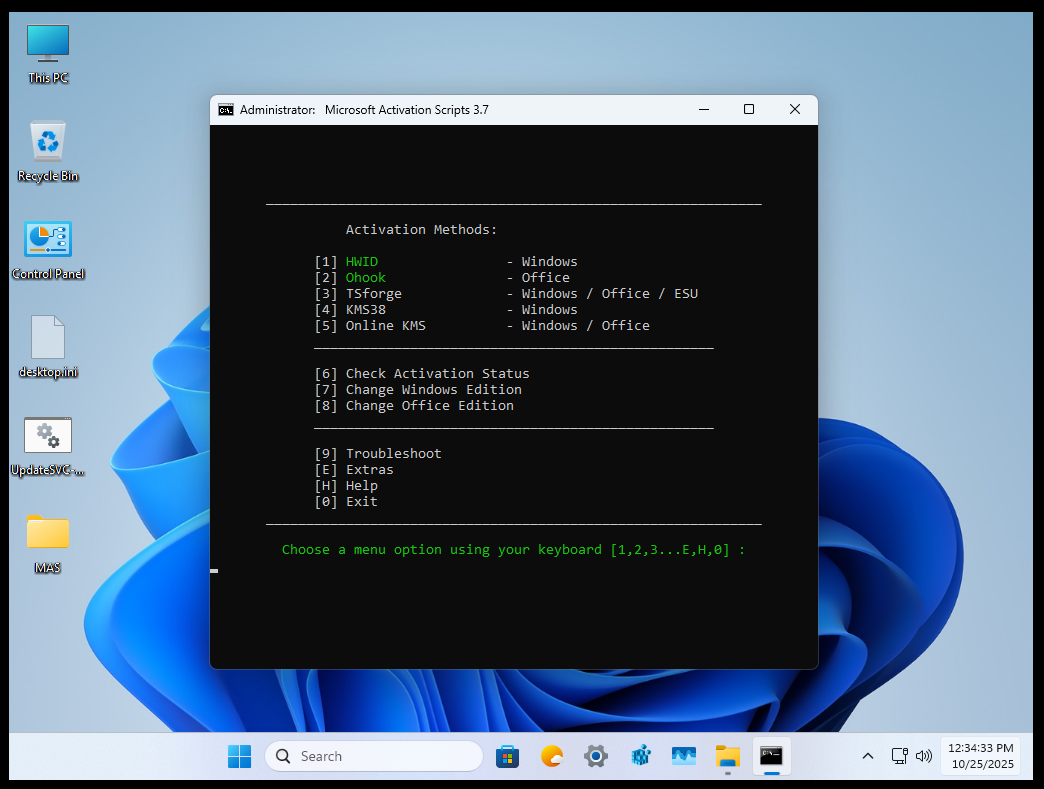Open Microsoft Store from the taskbar
Image resolution: width=1044 pixels, height=789 pixels.
[507, 756]
